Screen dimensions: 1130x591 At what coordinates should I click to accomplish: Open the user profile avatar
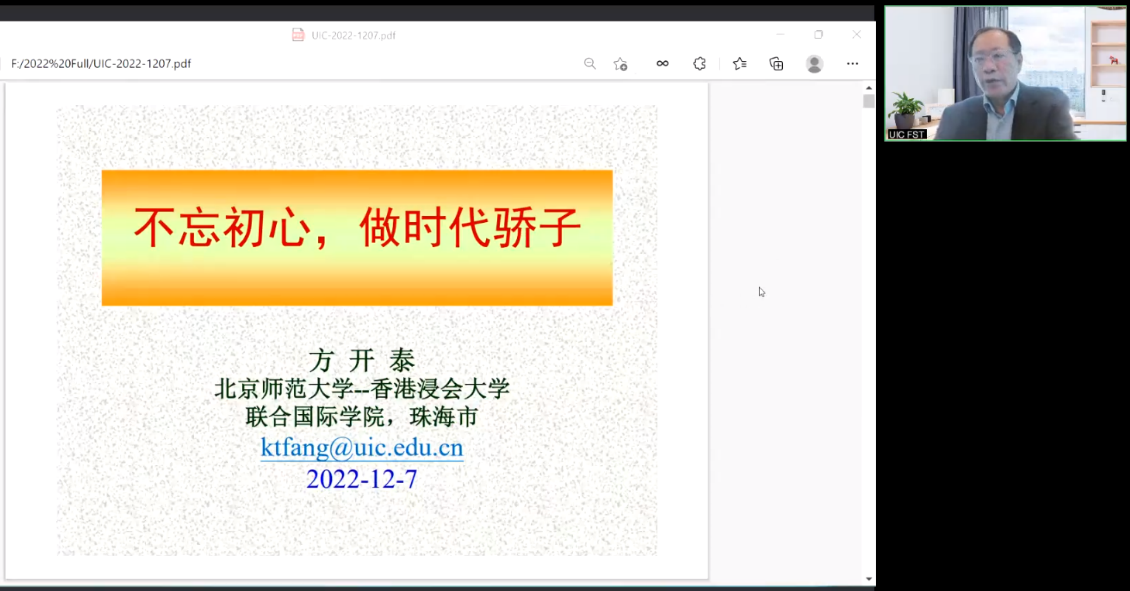pyautogui.click(x=814, y=64)
